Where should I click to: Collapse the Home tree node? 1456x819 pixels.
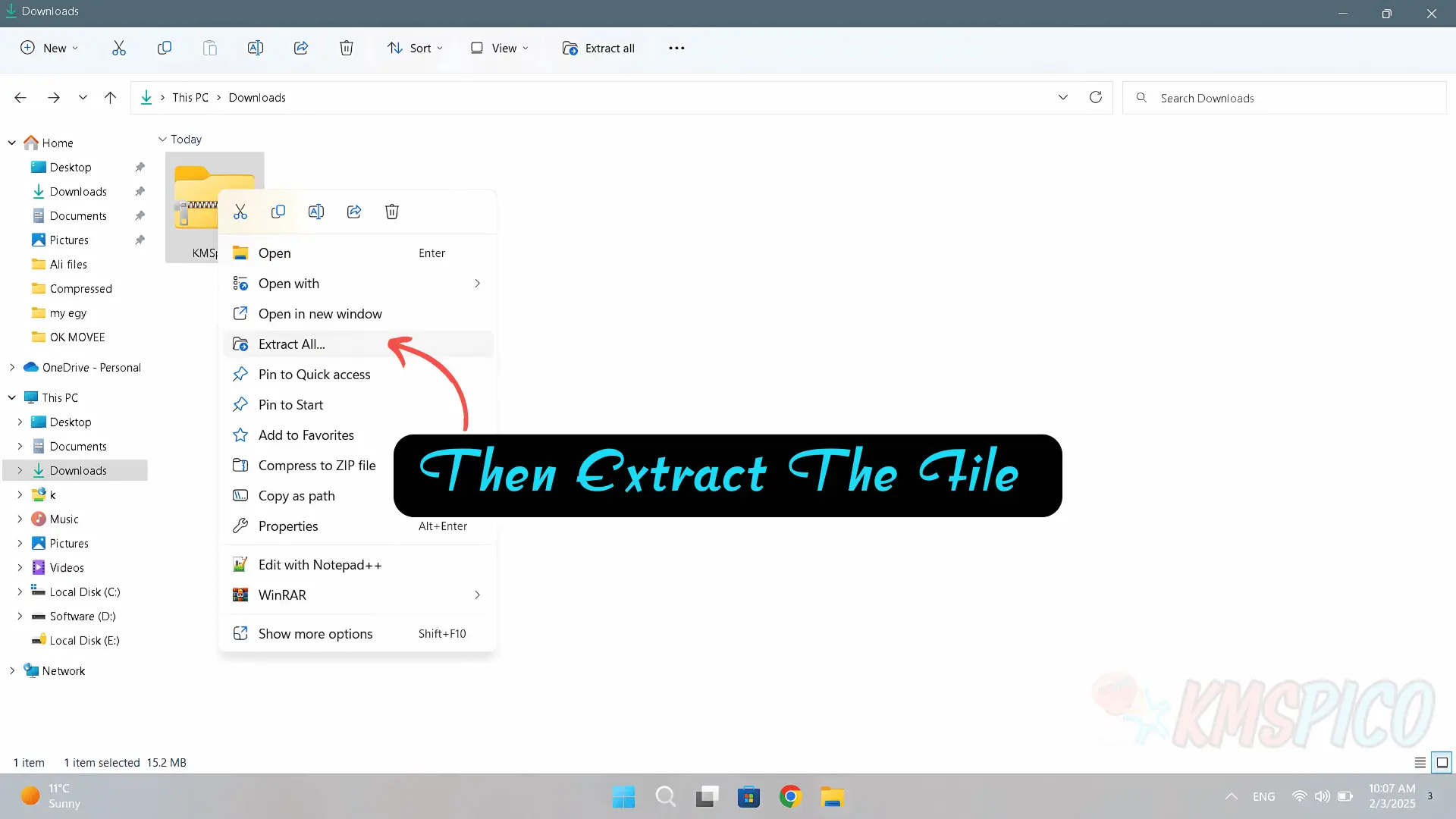pyautogui.click(x=12, y=143)
